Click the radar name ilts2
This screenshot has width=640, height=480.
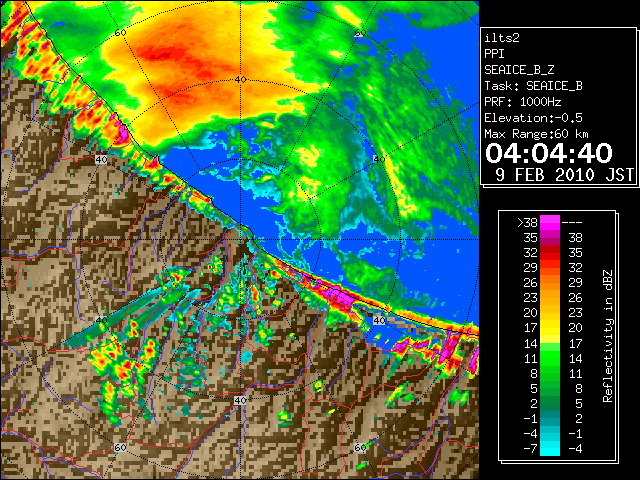pyautogui.click(x=502, y=38)
